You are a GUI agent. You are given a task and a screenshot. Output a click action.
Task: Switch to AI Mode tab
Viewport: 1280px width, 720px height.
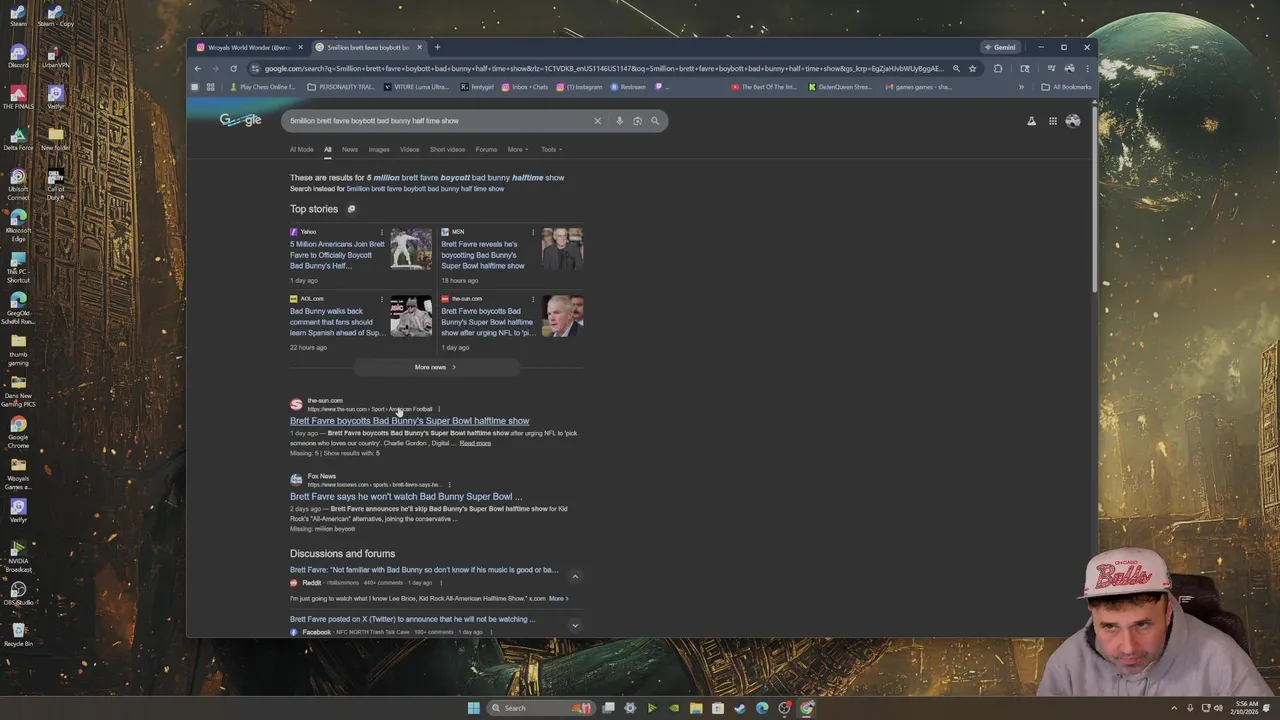(301, 150)
